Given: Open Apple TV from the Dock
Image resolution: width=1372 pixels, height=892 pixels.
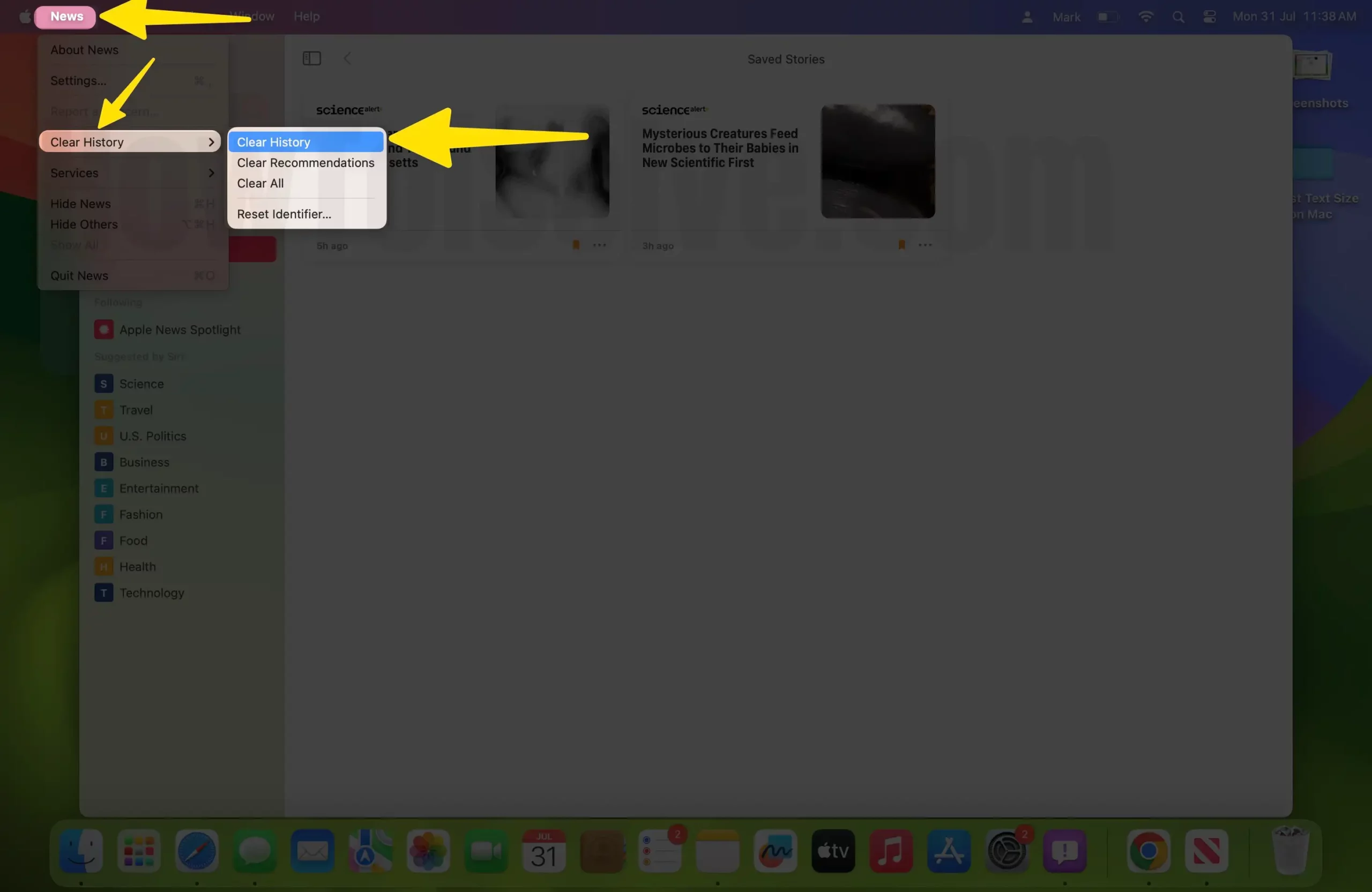Looking at the screenshot, I should pos(833,851).
